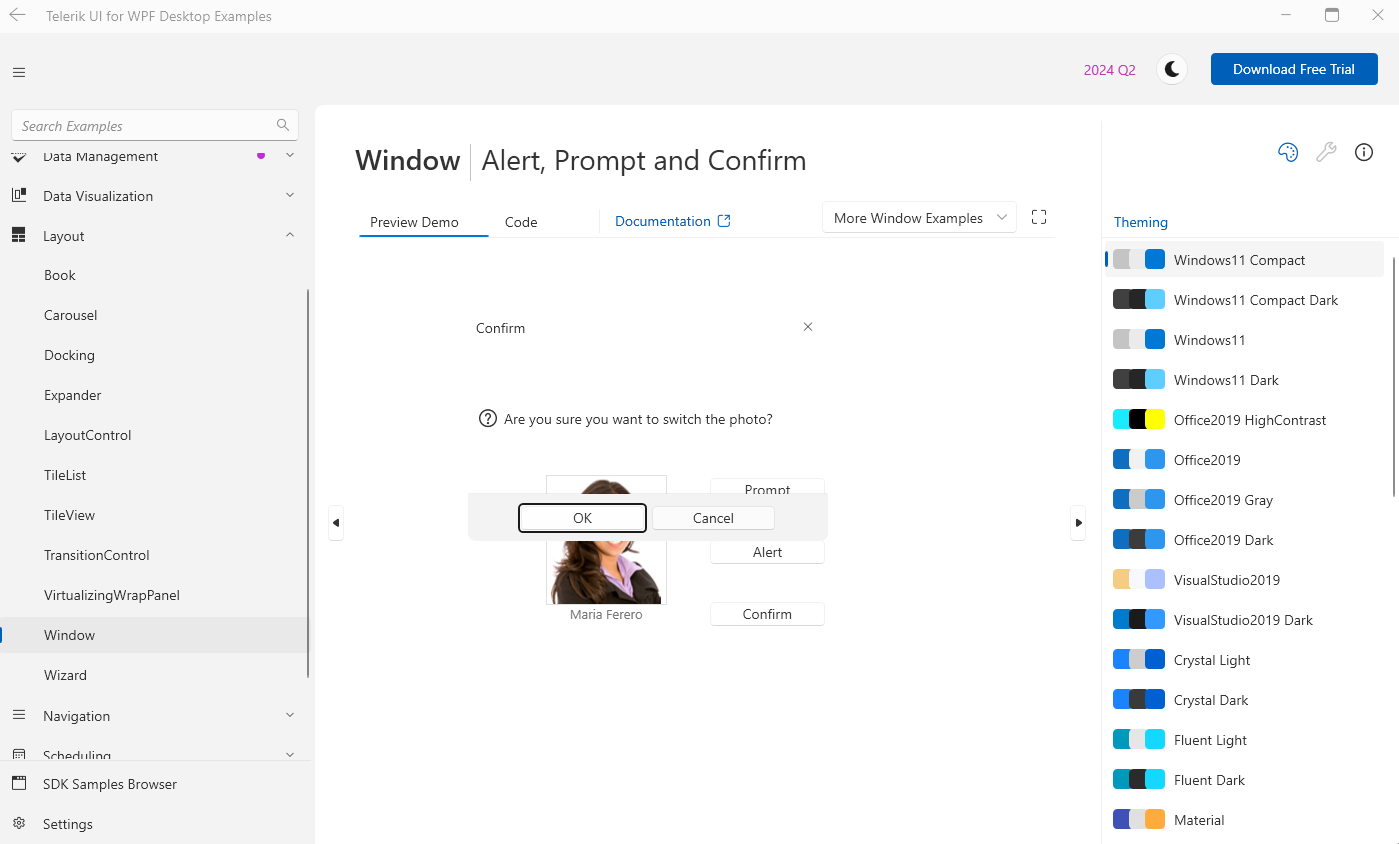Click the Download Free Trial button
Image resolution: width=1399 pixels, height=844 pixels.
(x=1293, y=69)
